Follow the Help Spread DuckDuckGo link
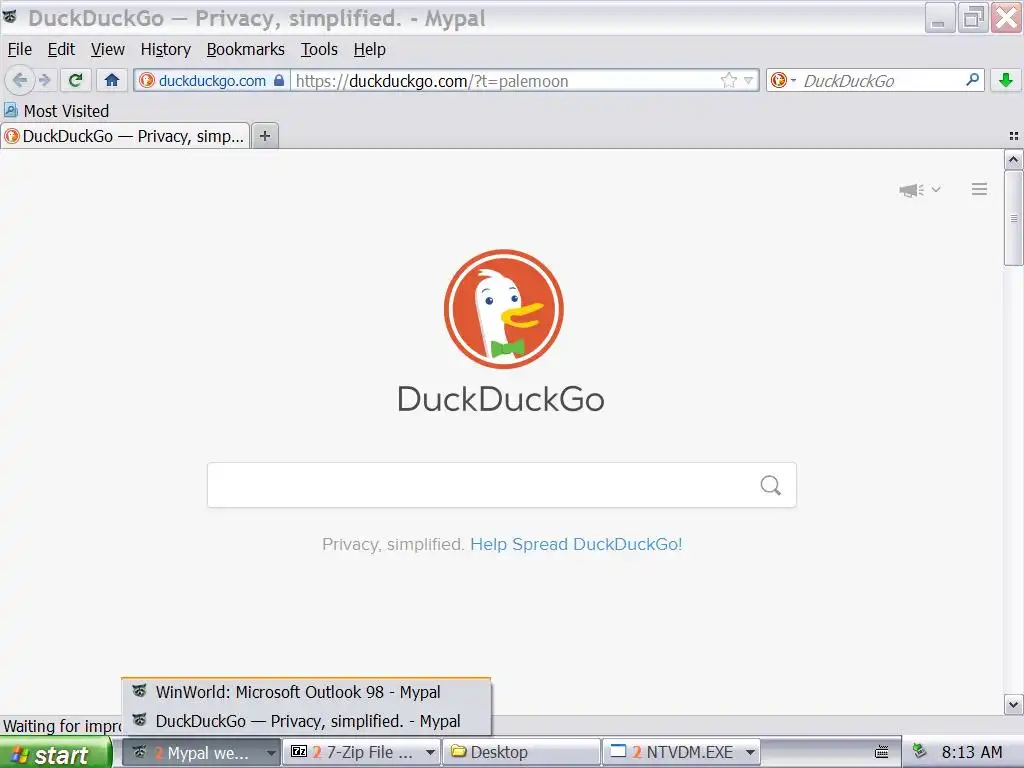 pos(576,545)
